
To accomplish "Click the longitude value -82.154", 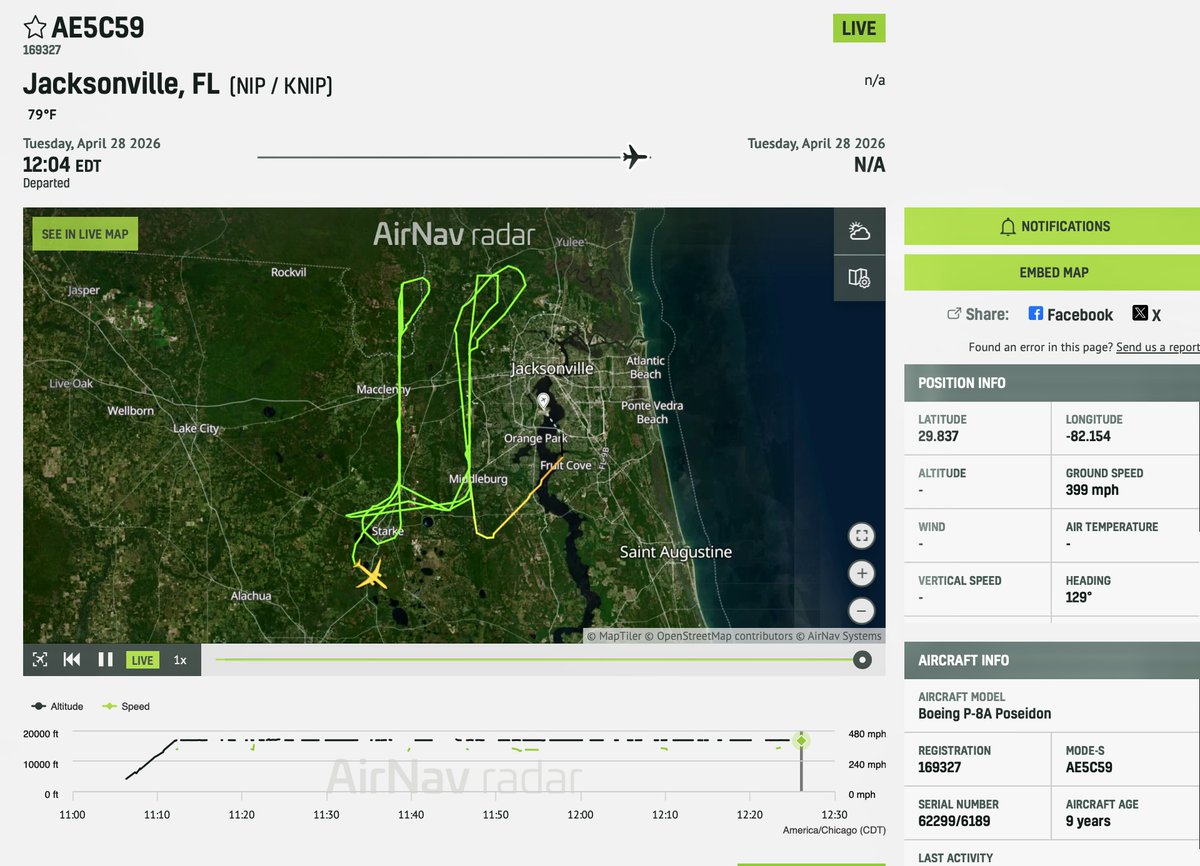I will tap(1088, 436).
